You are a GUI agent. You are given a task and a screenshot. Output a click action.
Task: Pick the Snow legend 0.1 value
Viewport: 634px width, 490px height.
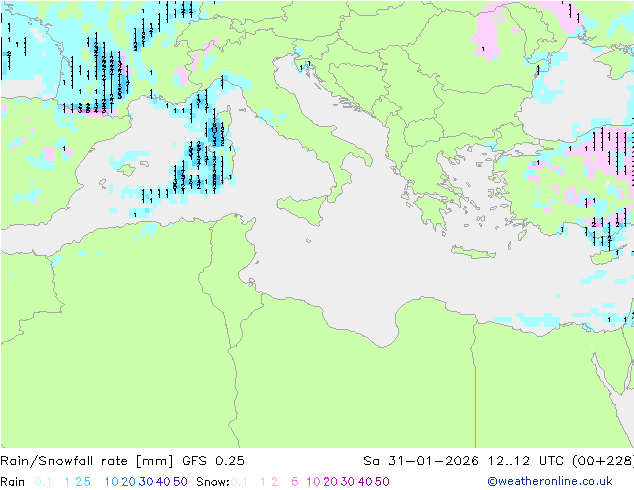[239, 482]
